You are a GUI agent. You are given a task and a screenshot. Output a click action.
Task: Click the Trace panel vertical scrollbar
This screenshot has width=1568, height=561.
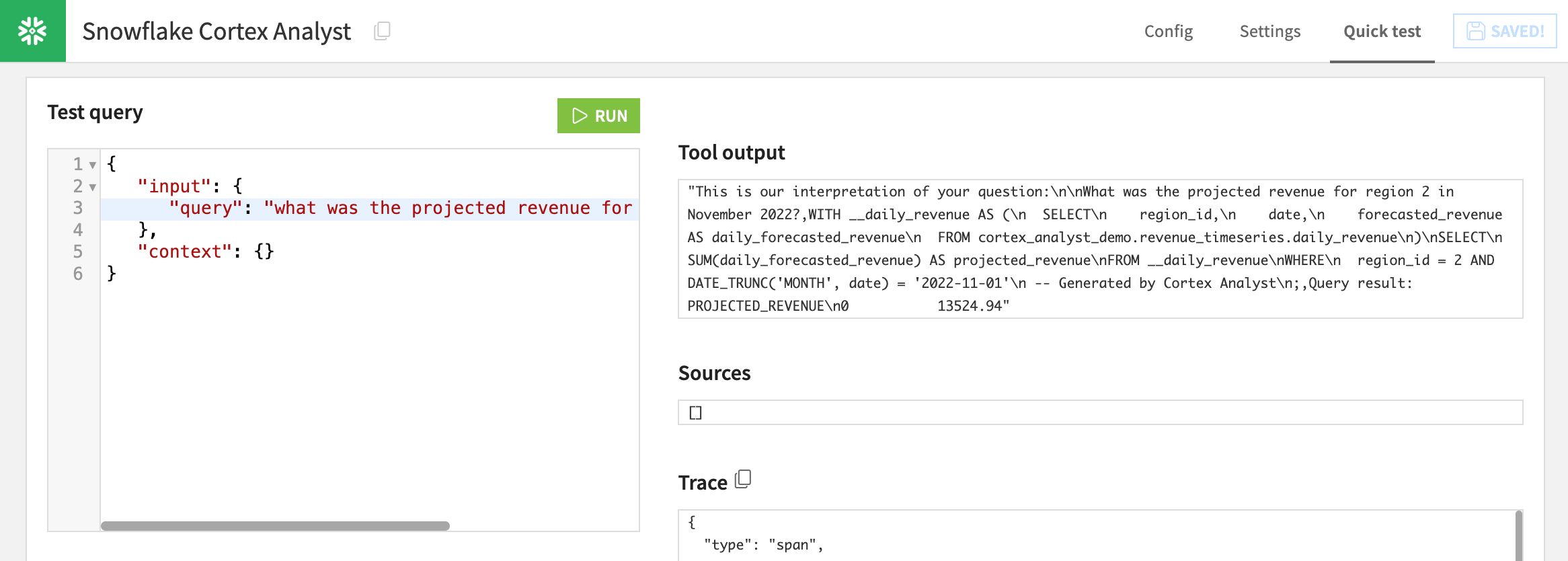tap(1519, 535)
